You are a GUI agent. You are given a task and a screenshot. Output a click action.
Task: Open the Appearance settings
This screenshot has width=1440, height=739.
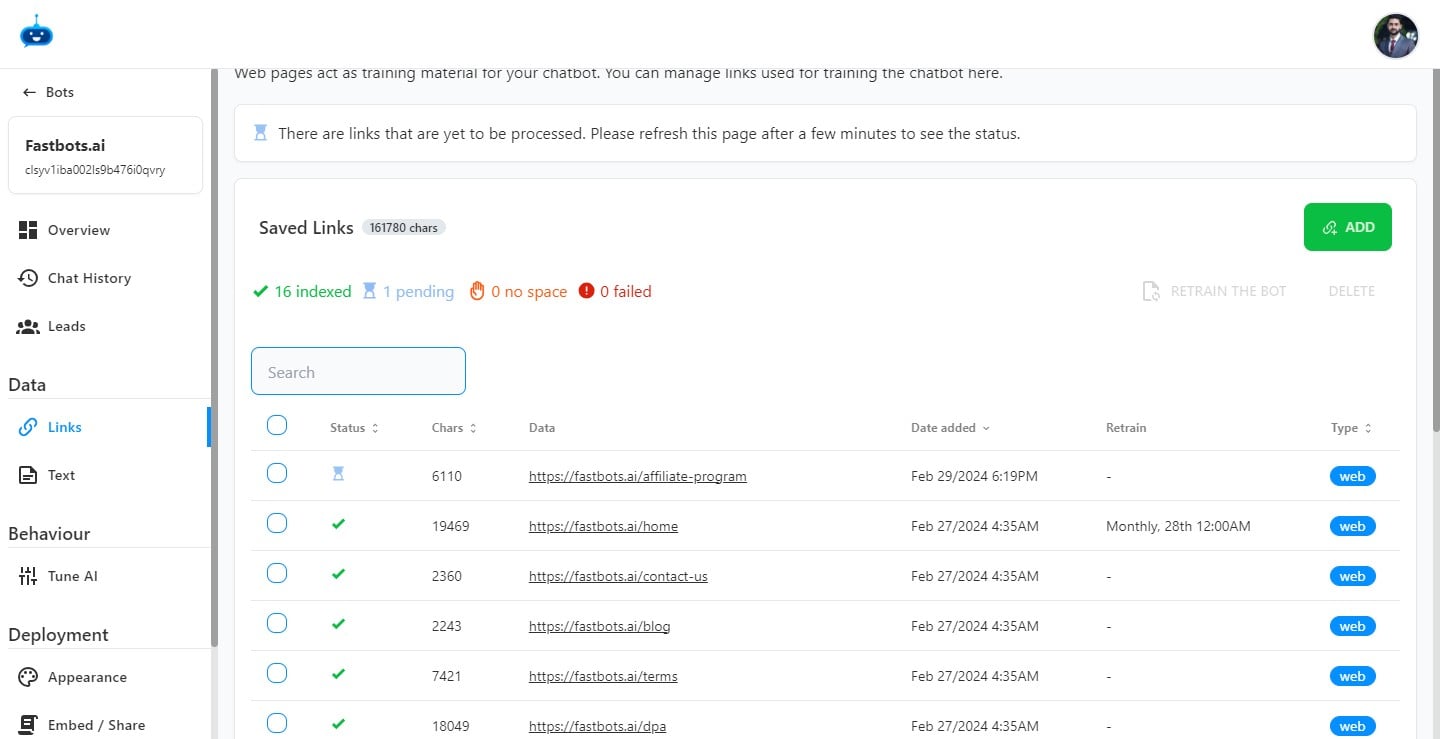[29, 677]
